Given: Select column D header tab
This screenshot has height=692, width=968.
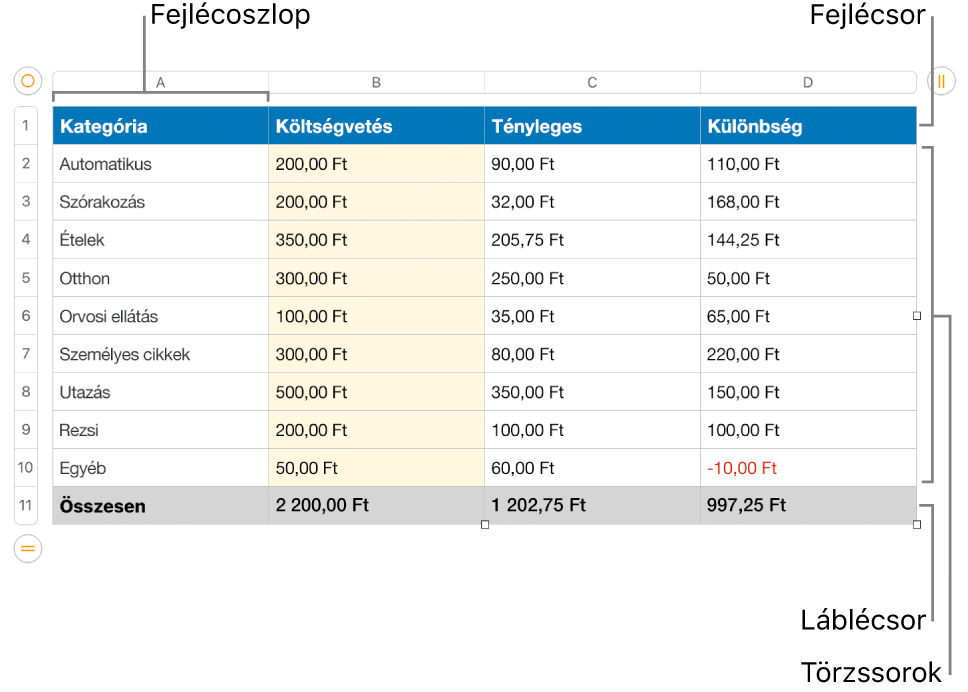Looking at the screenshot, I should [x=808, y=82].
